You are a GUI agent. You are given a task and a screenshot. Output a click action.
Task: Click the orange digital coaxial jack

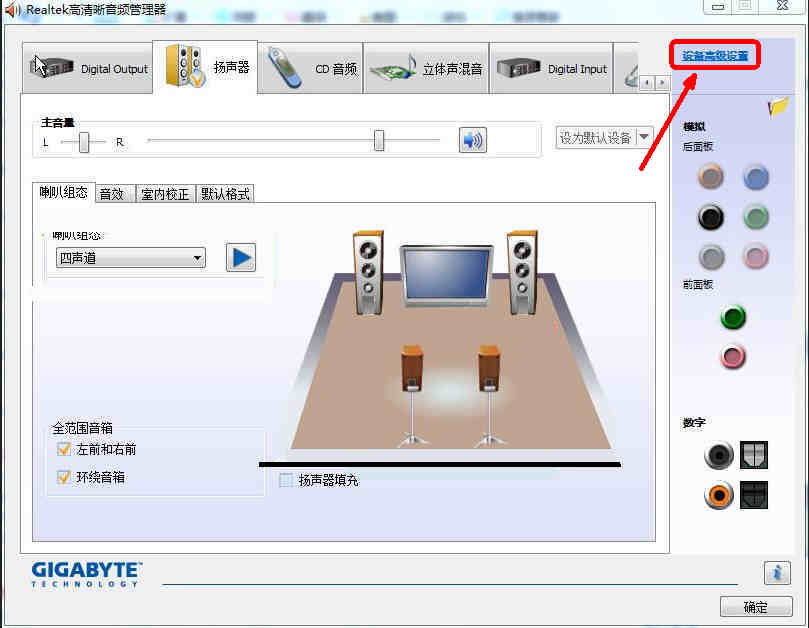tap(719, 495)
